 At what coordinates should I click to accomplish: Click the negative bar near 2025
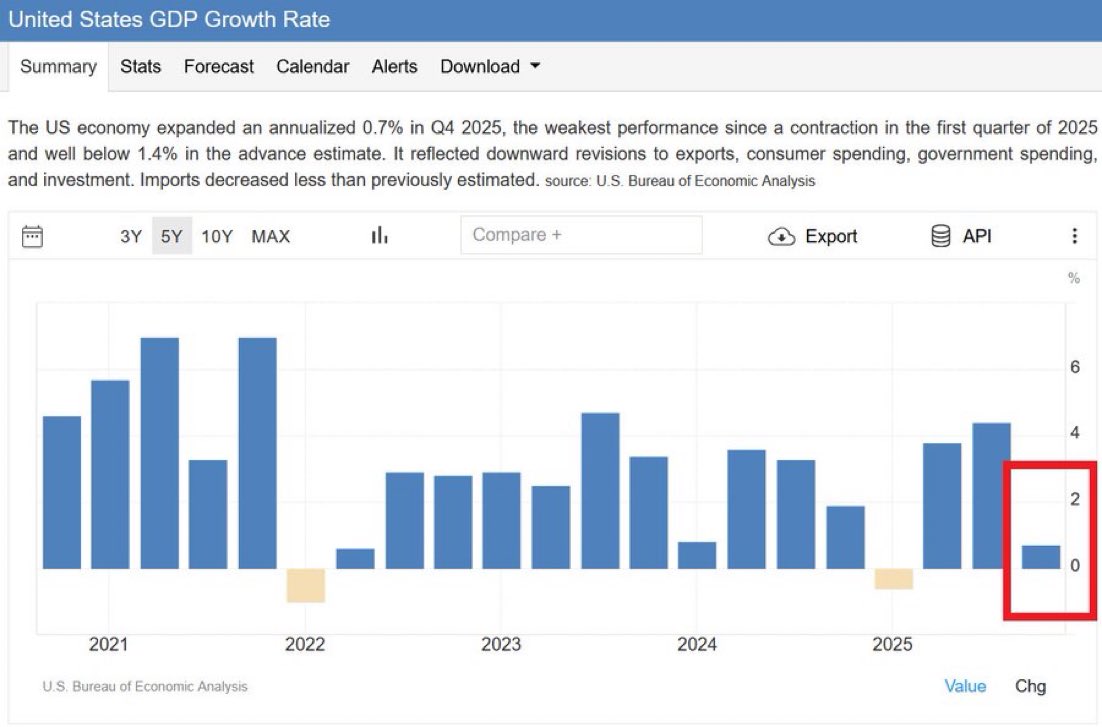pyautogui.click(x=894, y=579)
